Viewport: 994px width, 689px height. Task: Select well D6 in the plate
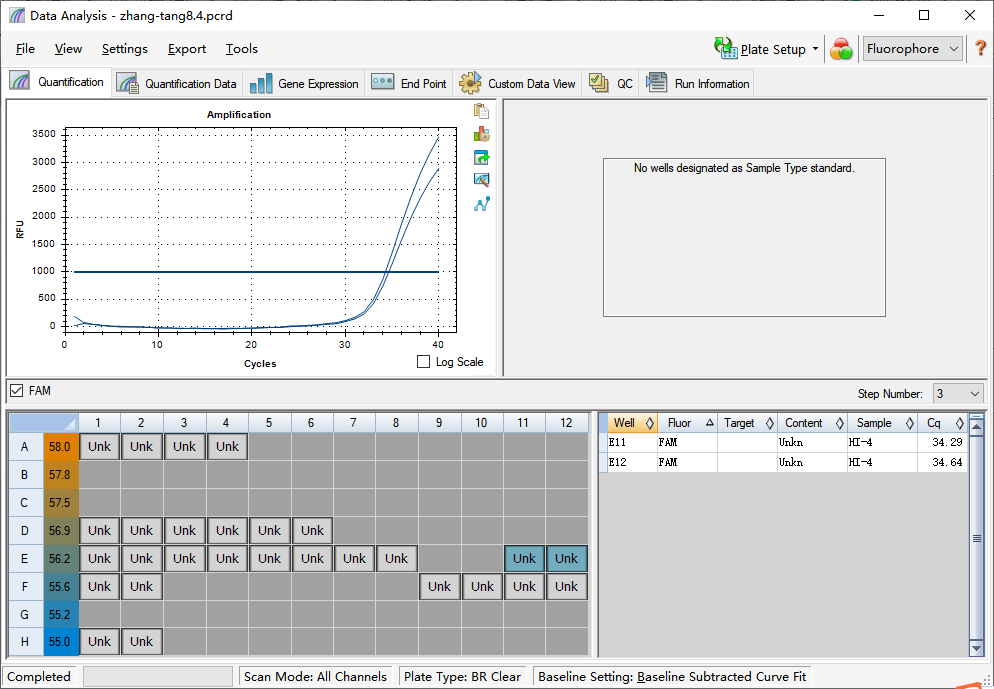pos(312,531)
